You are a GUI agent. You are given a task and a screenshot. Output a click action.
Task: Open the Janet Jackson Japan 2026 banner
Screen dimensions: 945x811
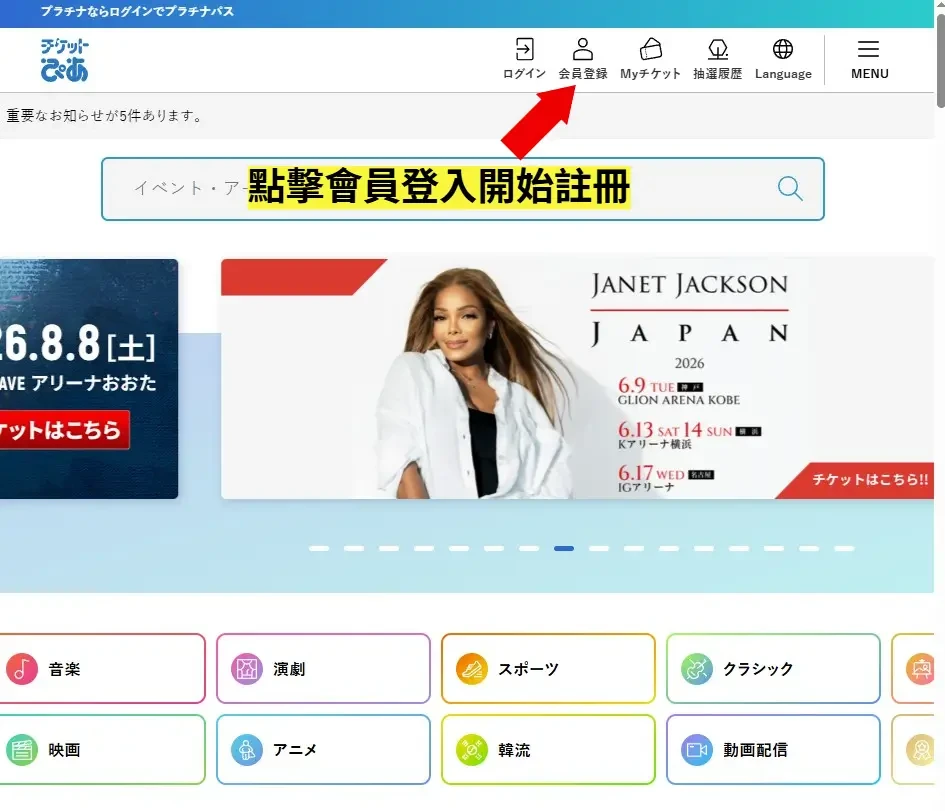coord(577,379)
